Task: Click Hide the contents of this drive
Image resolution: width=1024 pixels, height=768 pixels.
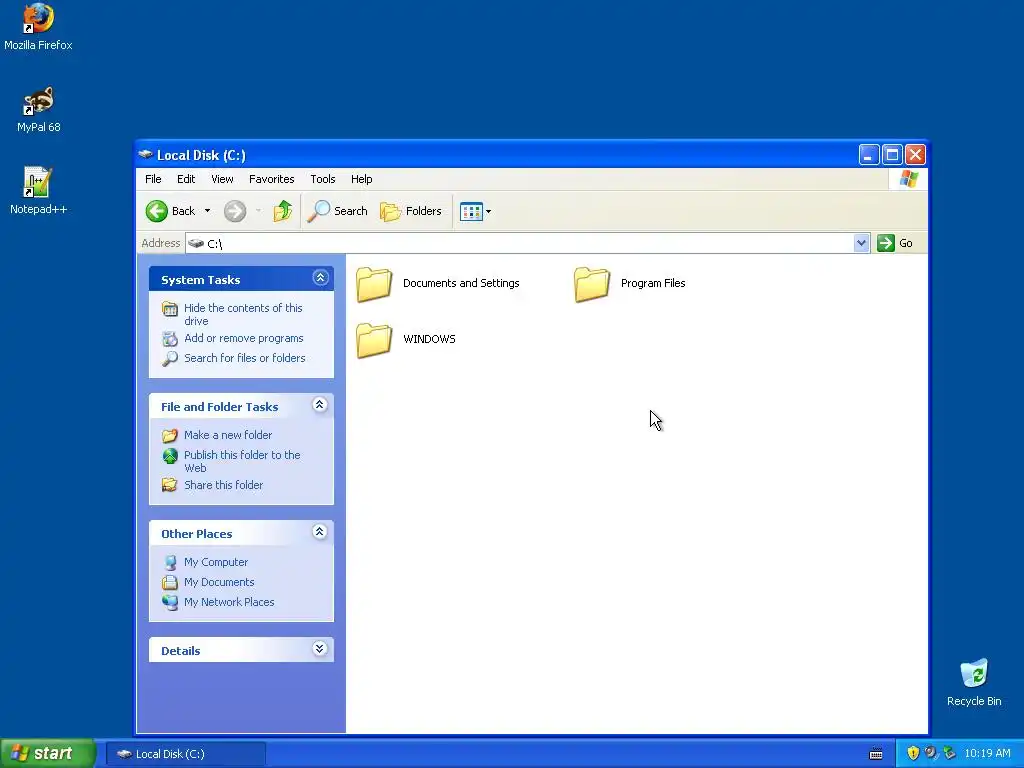Action: coord(243,314)
